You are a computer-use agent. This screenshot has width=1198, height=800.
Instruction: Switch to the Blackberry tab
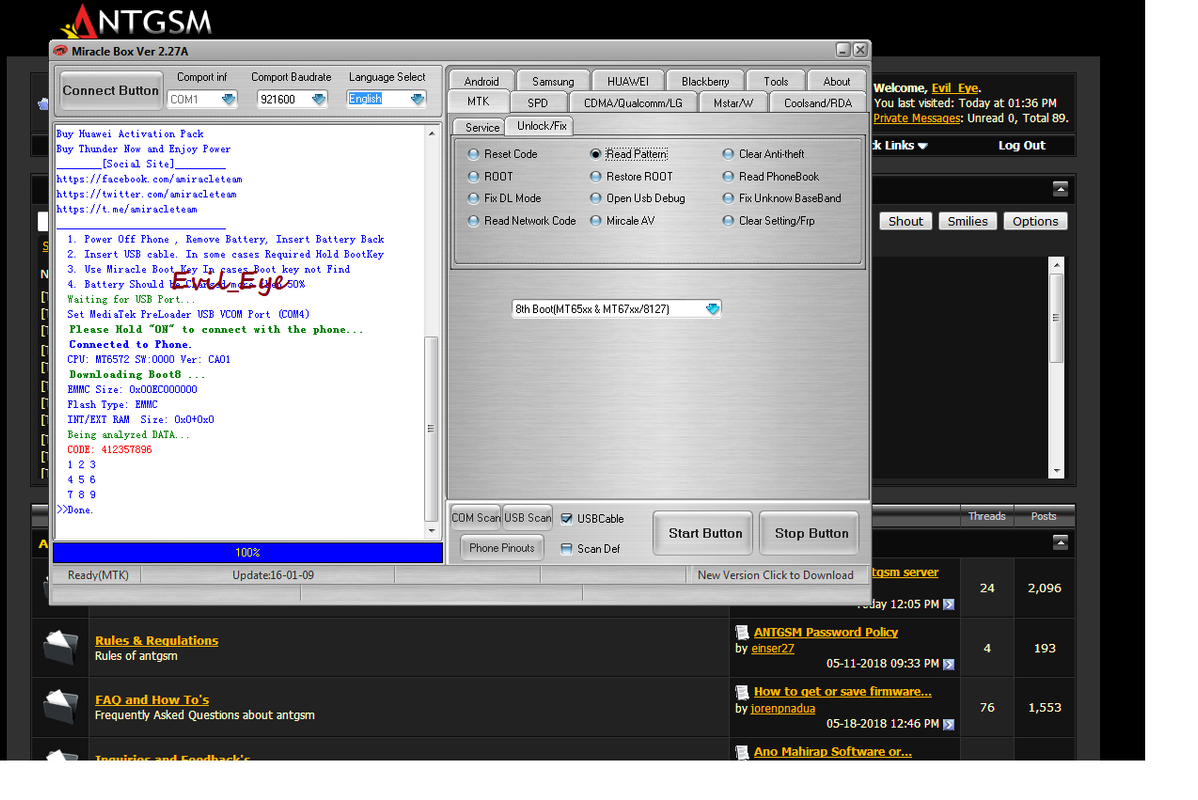click(x=704, y=81)
